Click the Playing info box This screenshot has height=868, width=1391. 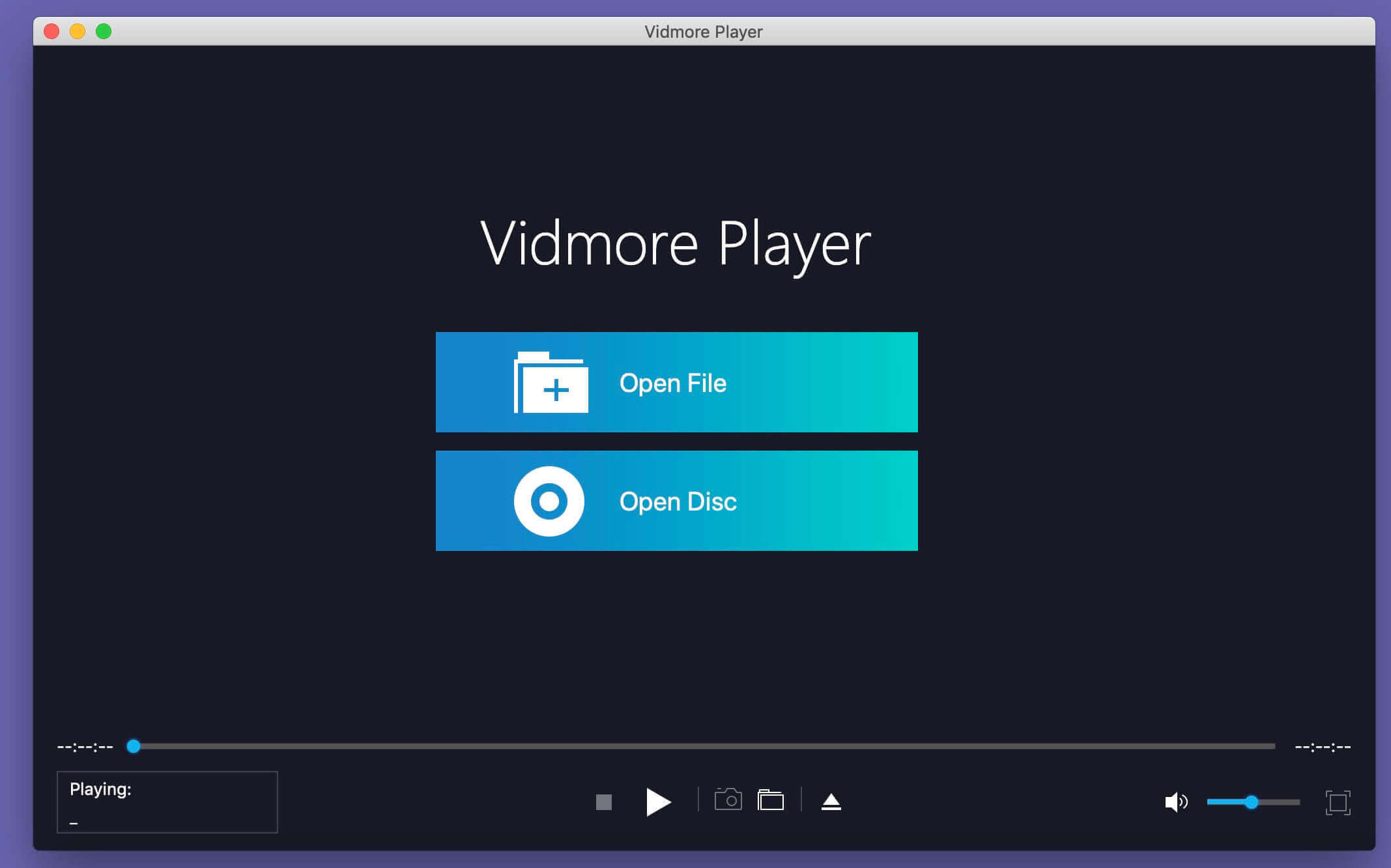point(167,802)
